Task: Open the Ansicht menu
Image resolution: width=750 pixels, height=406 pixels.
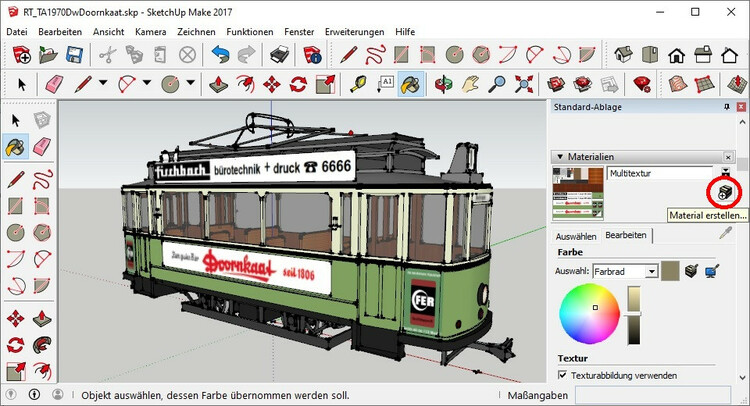Action: pos(109,32)
